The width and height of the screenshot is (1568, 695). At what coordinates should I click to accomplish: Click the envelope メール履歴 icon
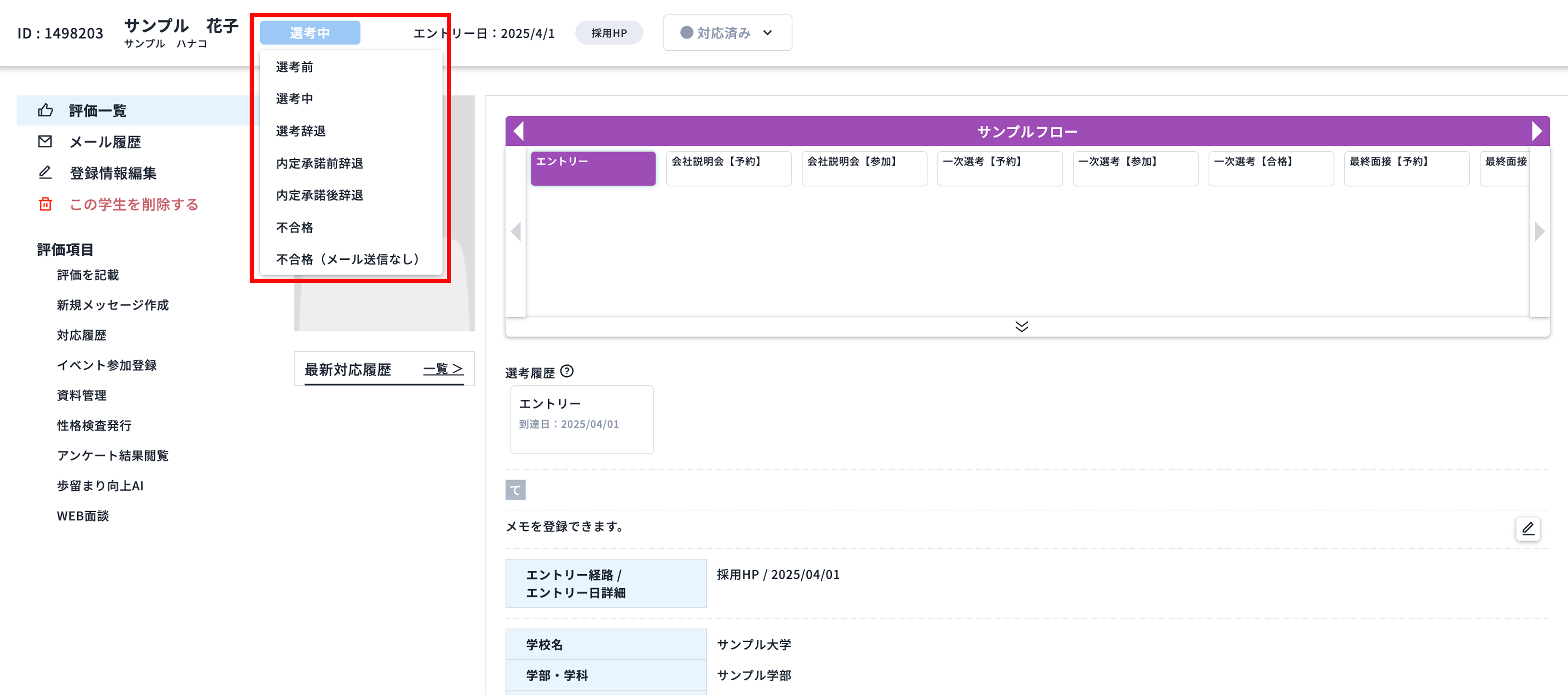[45, 142]
